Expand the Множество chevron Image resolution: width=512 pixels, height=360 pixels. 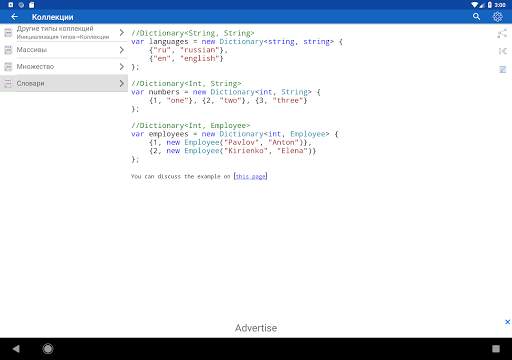point(122,67)
